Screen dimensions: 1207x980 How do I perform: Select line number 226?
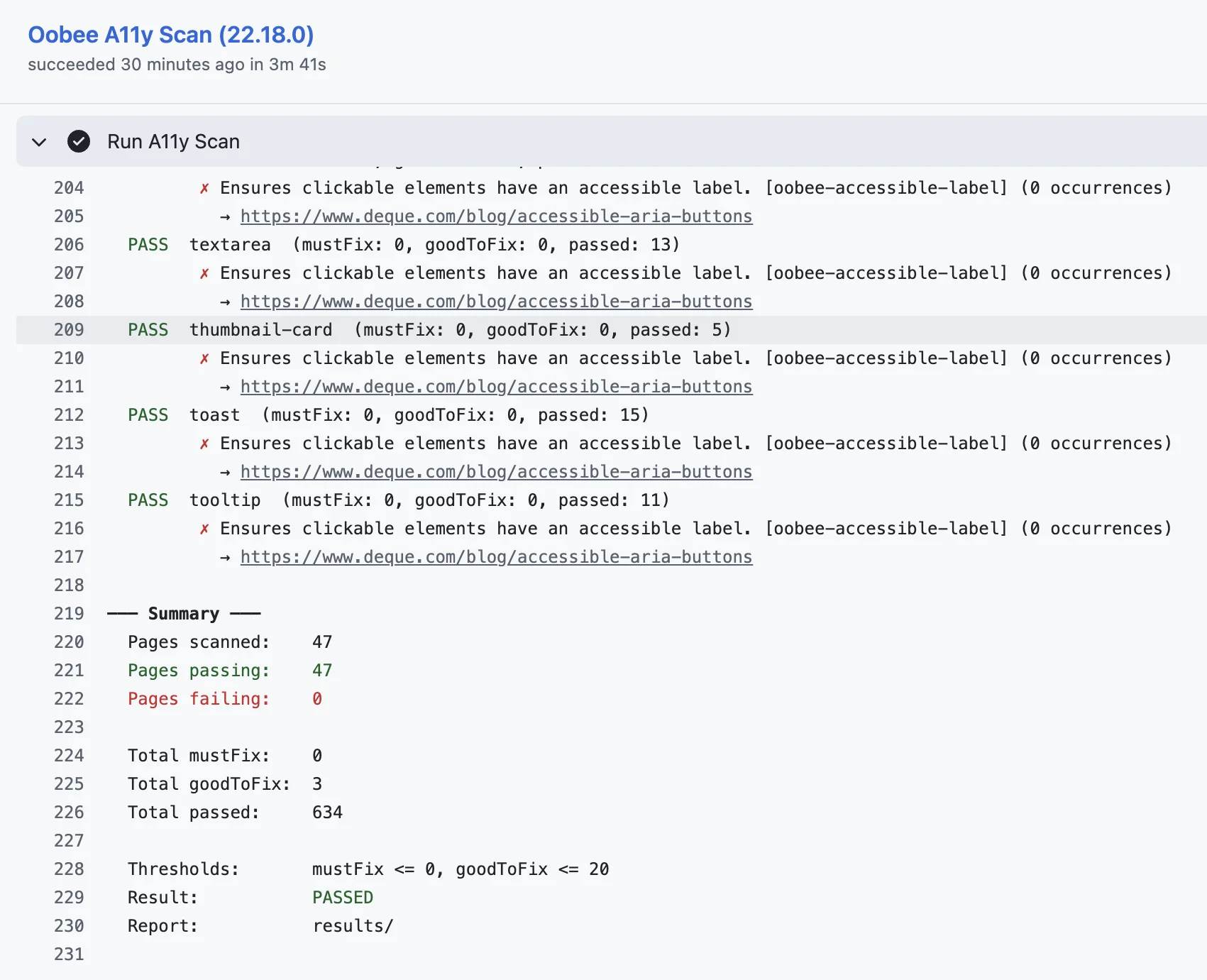(69, 813)
